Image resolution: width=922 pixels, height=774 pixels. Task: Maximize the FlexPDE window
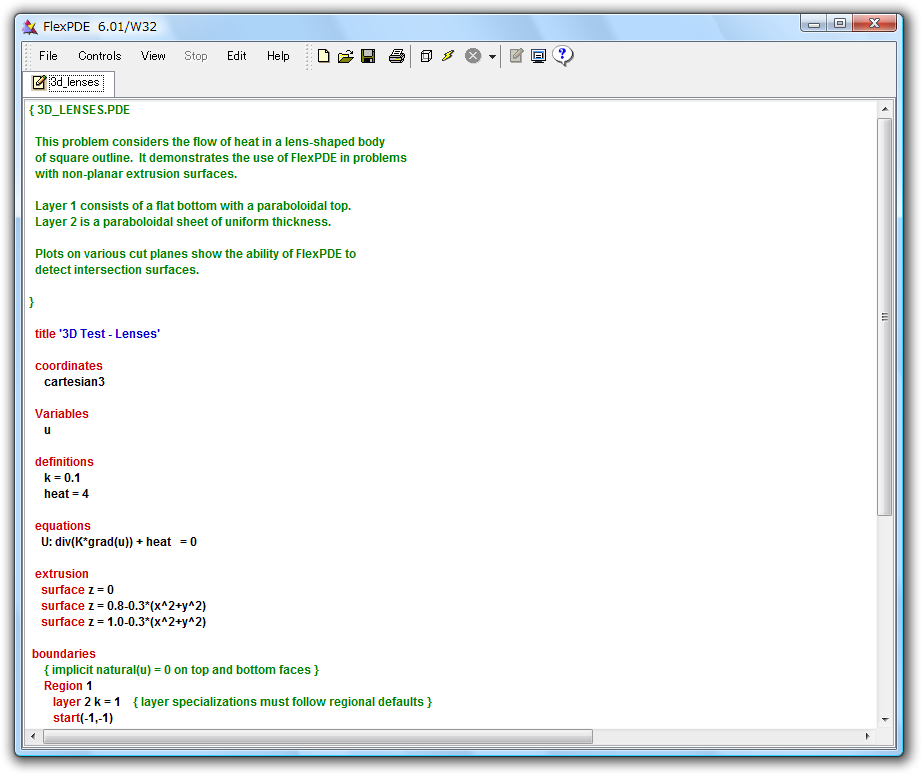point(840,23)
